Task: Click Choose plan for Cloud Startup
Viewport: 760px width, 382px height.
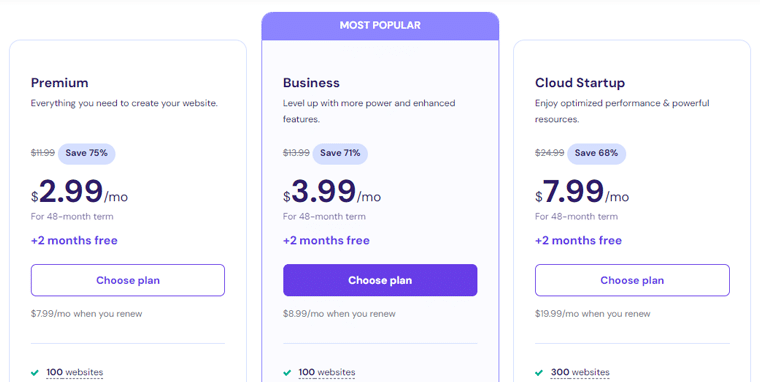Action: click(x=632, y=280)
